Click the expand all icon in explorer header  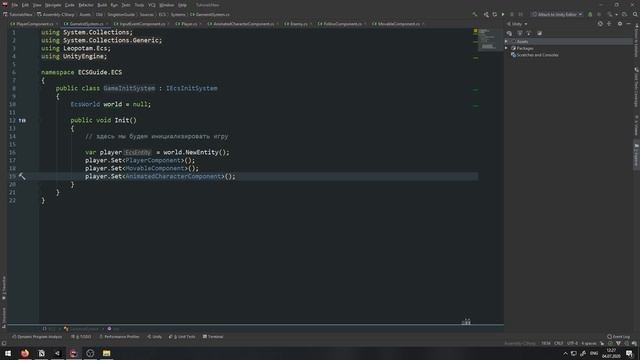click(609, 24)
